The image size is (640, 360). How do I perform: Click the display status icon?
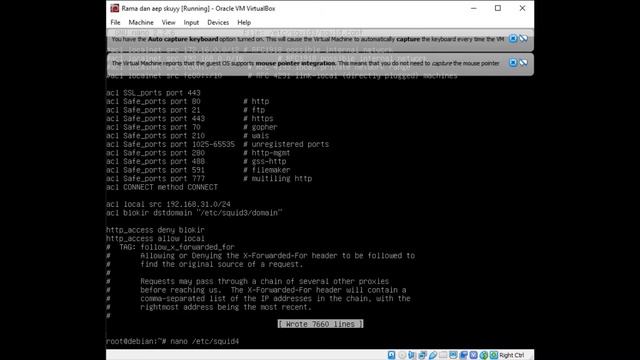click(x=453, y=355)
